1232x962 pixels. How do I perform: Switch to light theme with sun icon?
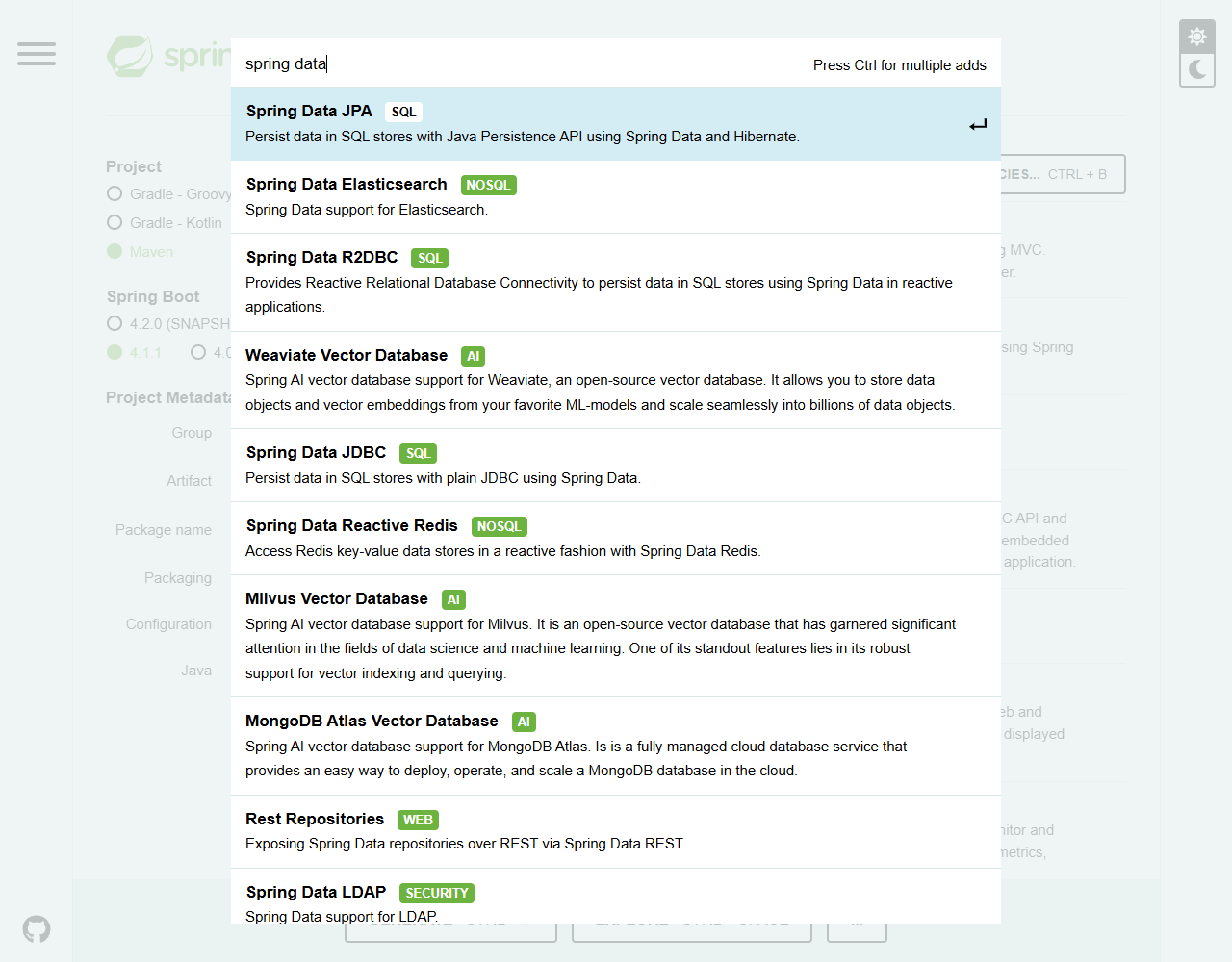coord(1197,37)
